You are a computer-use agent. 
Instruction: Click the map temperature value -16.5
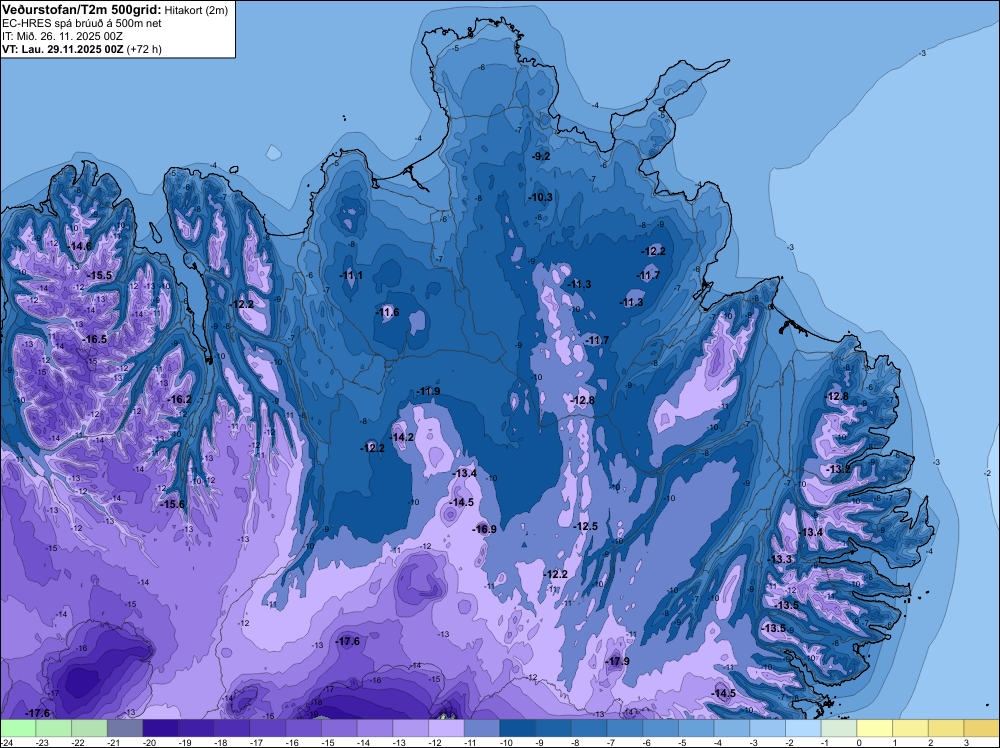coord(95,339)
